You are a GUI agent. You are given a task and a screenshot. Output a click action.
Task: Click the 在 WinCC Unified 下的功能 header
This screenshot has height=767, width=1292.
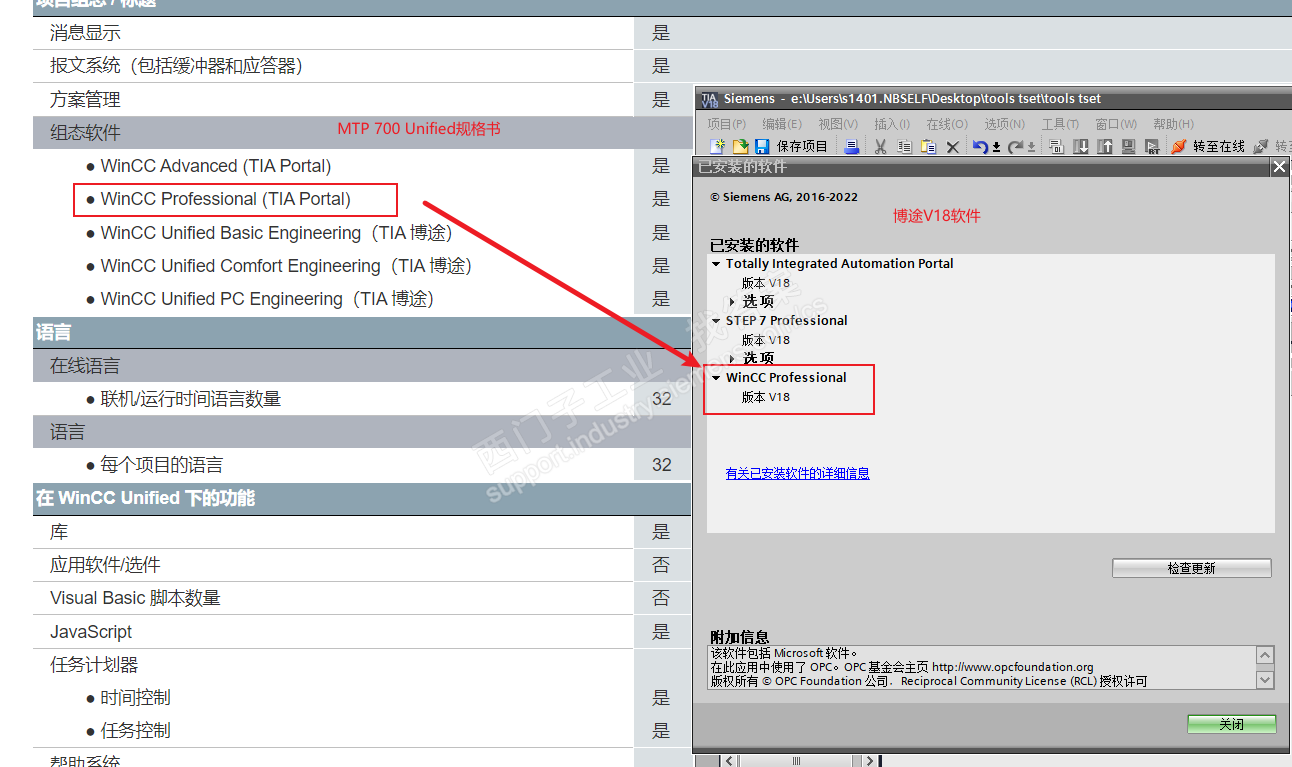point(362,498)
